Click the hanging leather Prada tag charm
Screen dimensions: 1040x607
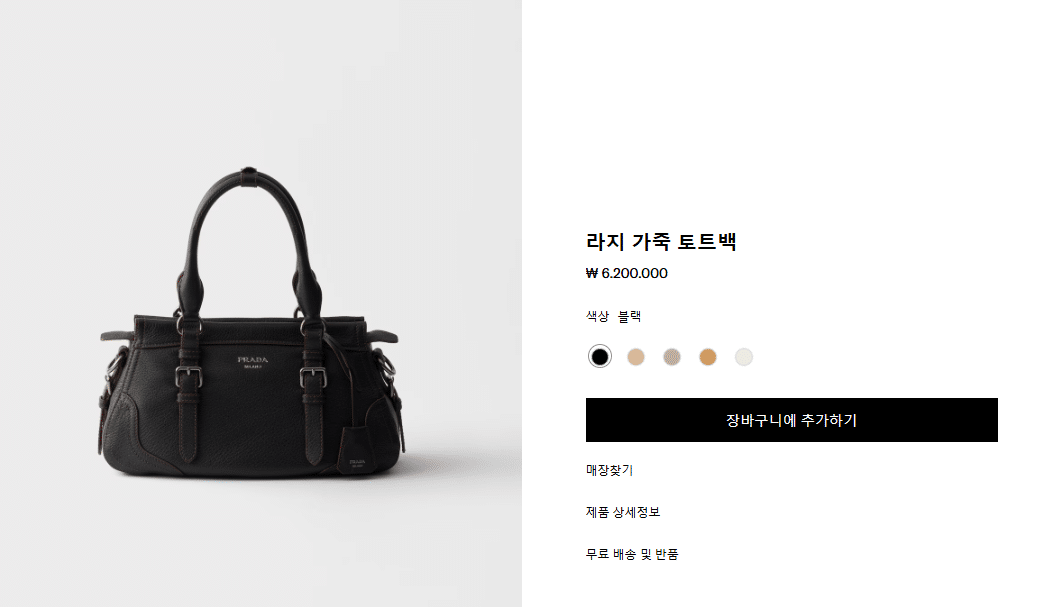click(356, 451)
